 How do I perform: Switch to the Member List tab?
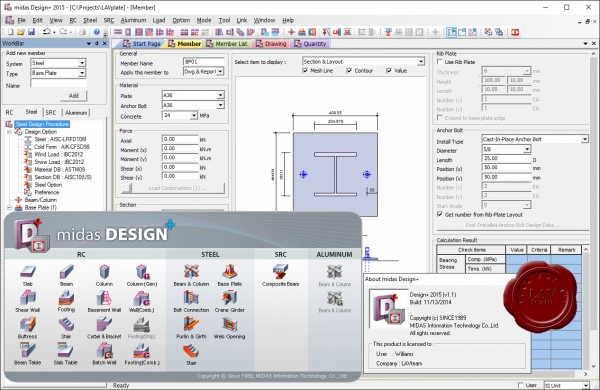pyautogui.click(x=227, y=44)
